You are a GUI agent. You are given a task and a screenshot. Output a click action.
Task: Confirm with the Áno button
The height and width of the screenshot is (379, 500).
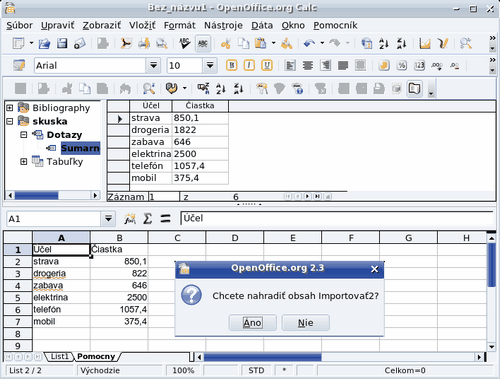point(252,323)
